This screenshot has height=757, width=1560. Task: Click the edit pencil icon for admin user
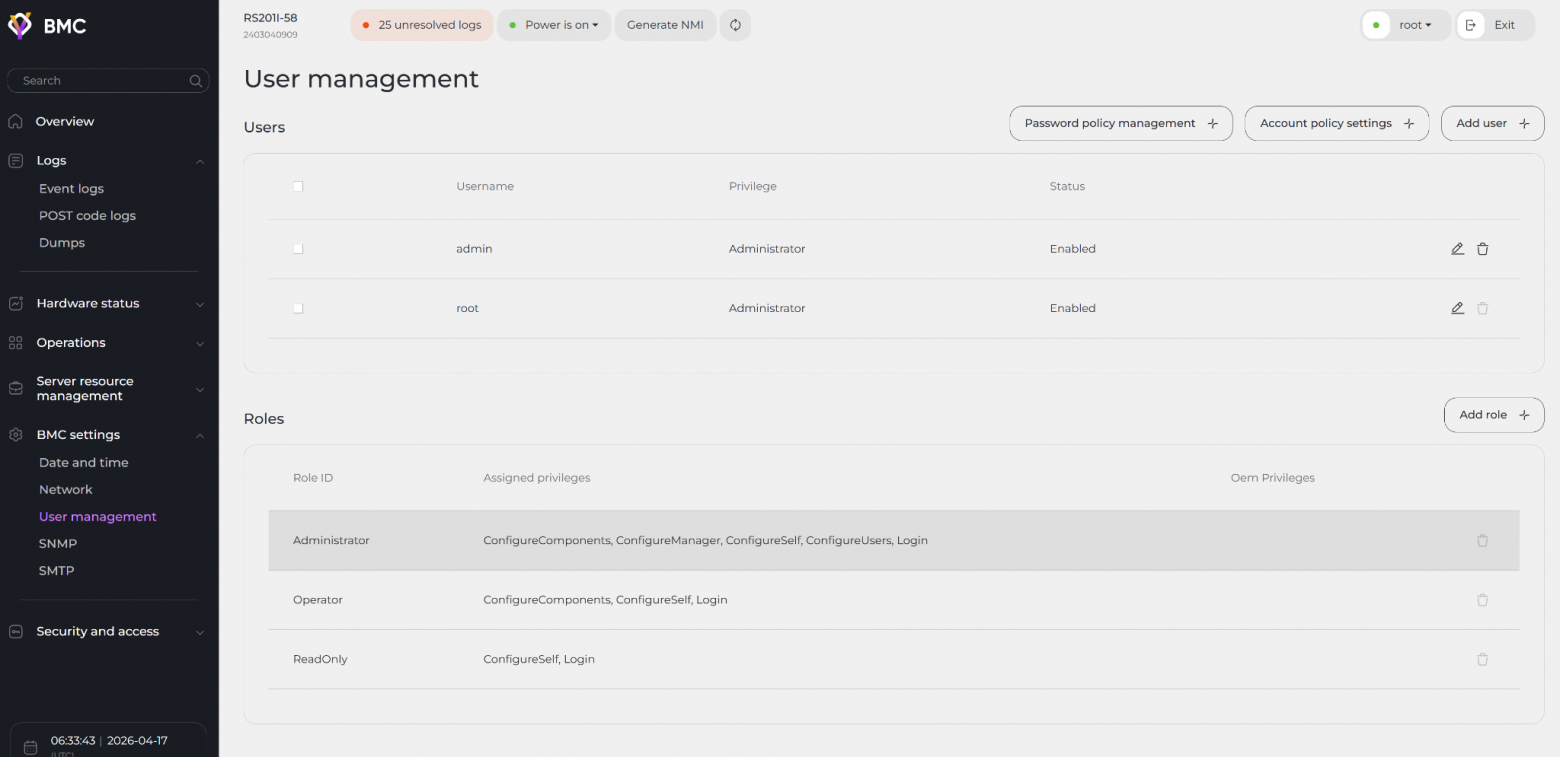coord(1457,249)
